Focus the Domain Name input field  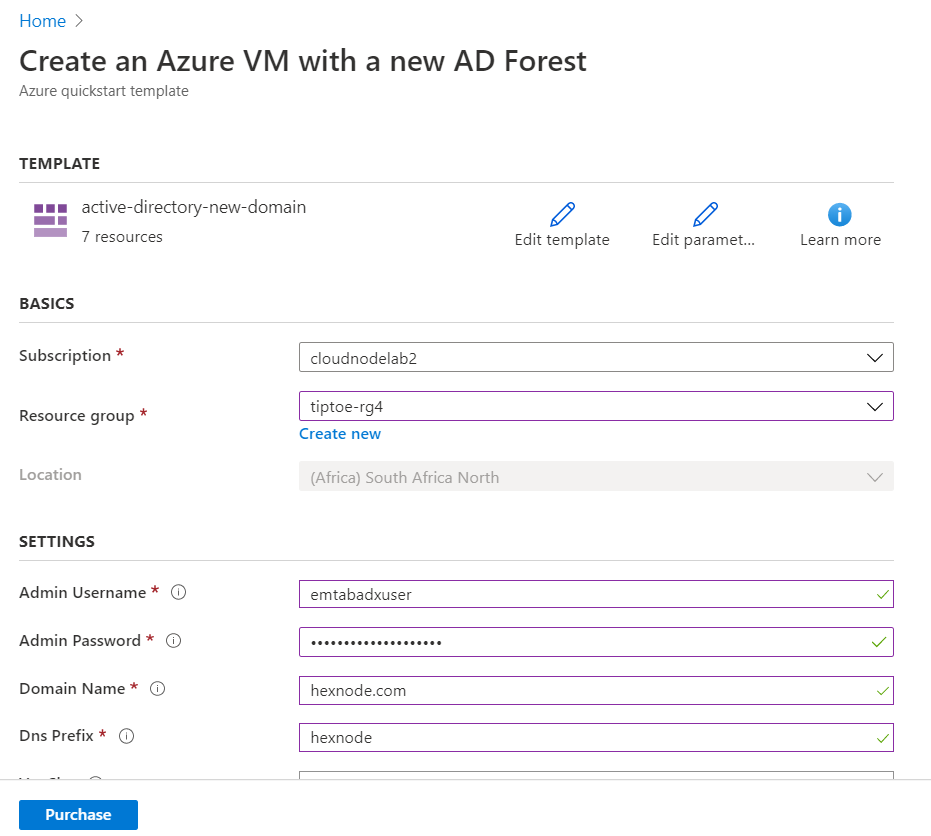click(596, 691)
